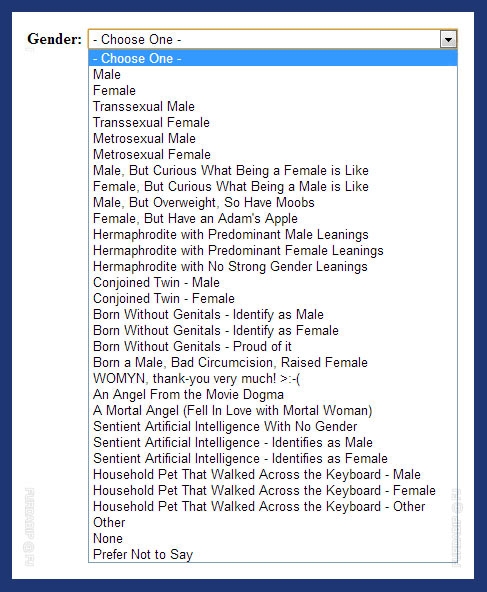The width and height of the screenshot is (487, 592).
Task: Choose 'Female, But Have an Adam's Apple'
Action: tap(273, 218)
